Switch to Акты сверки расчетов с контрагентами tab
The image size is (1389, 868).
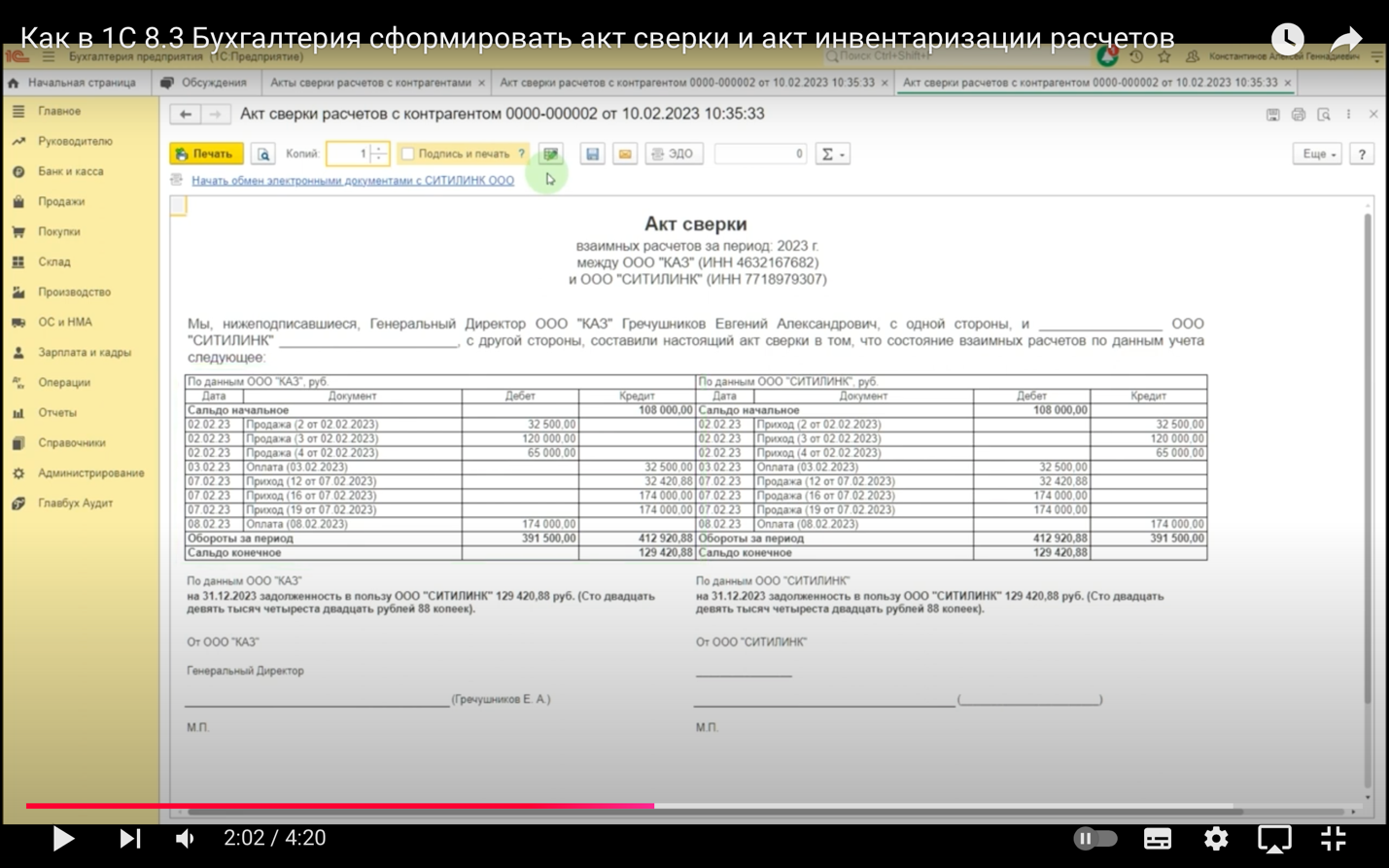[x=370, y=83]
